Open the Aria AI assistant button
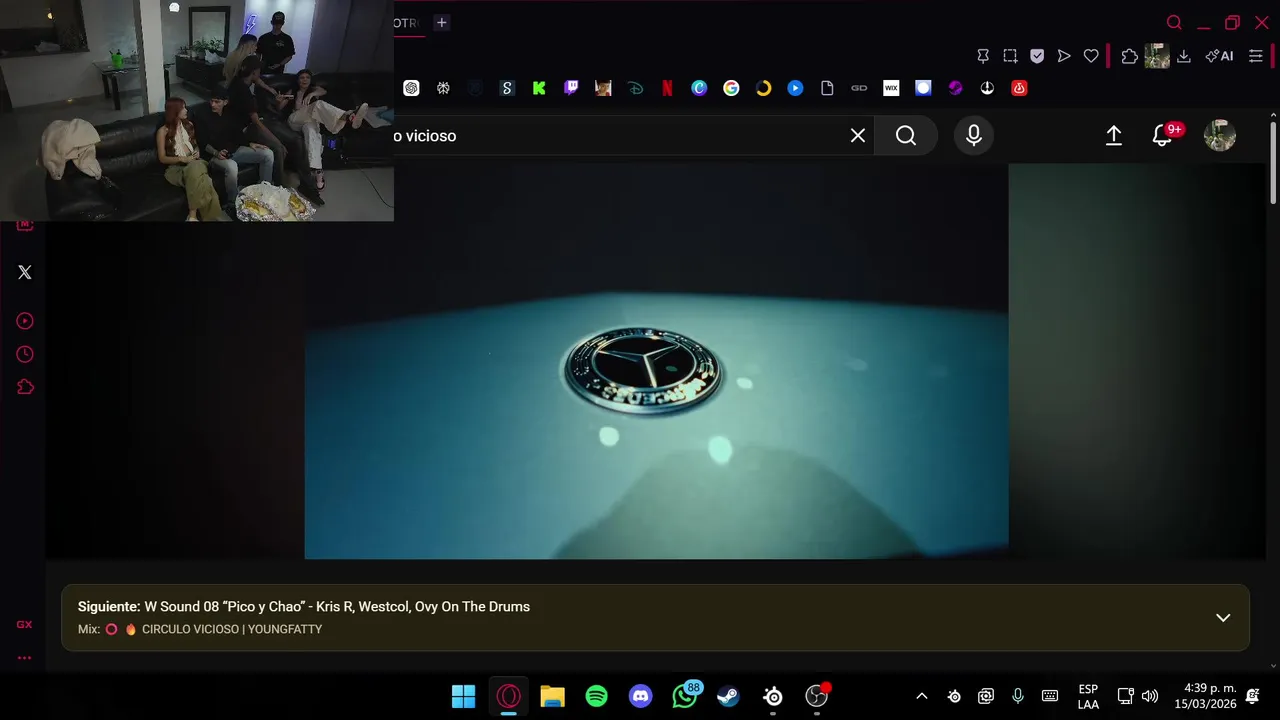The image size is (1280, 720). point(1219,56)
